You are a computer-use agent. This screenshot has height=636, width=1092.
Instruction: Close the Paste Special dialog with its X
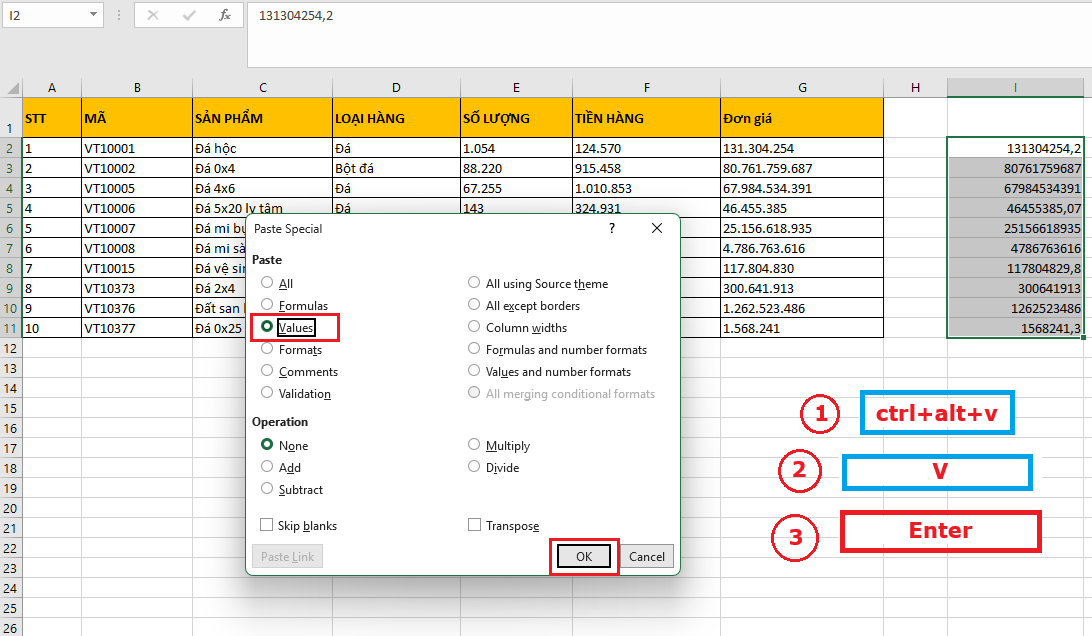pos(656,228)
